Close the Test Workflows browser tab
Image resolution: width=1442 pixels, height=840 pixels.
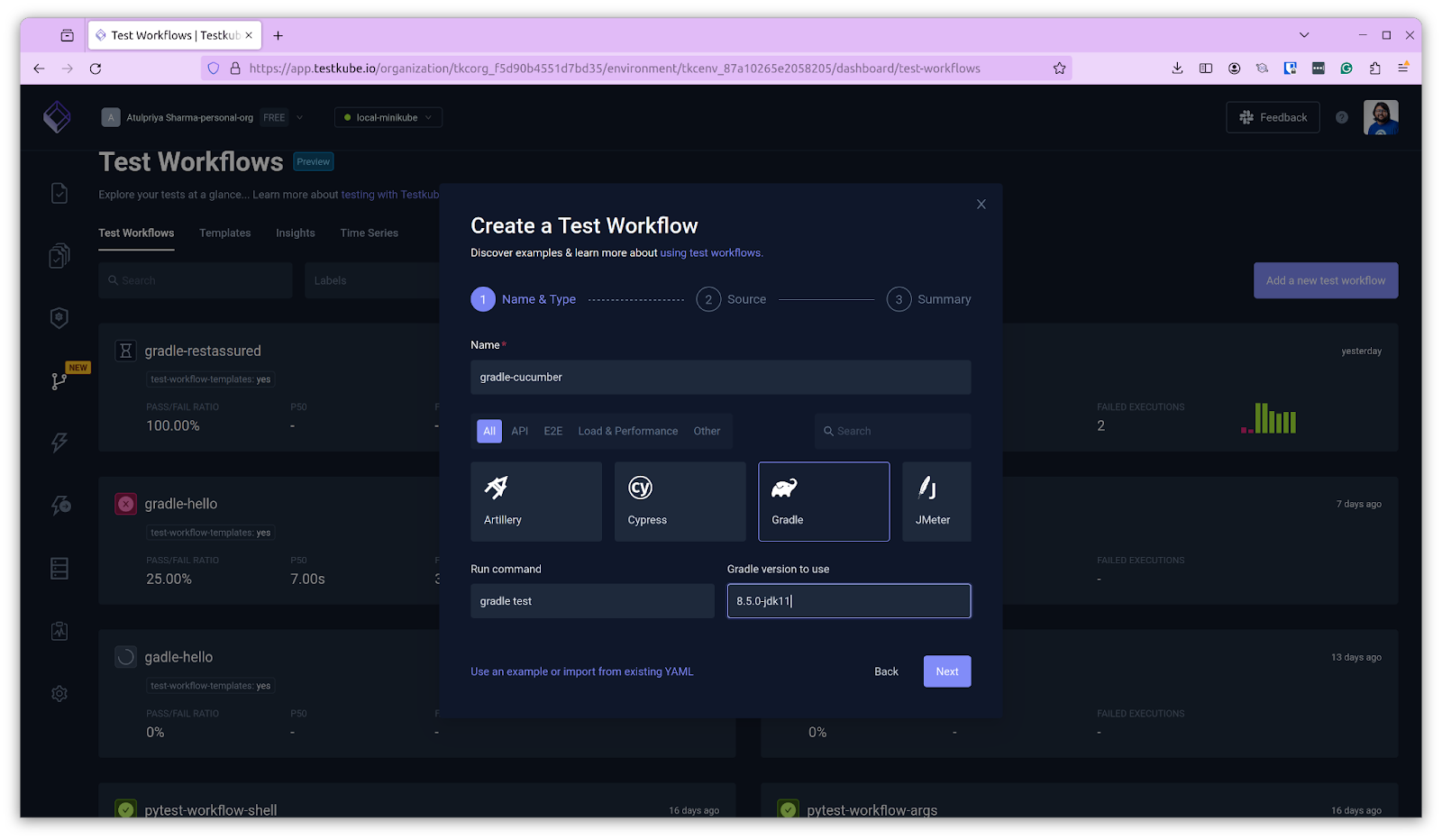(249, 35)
